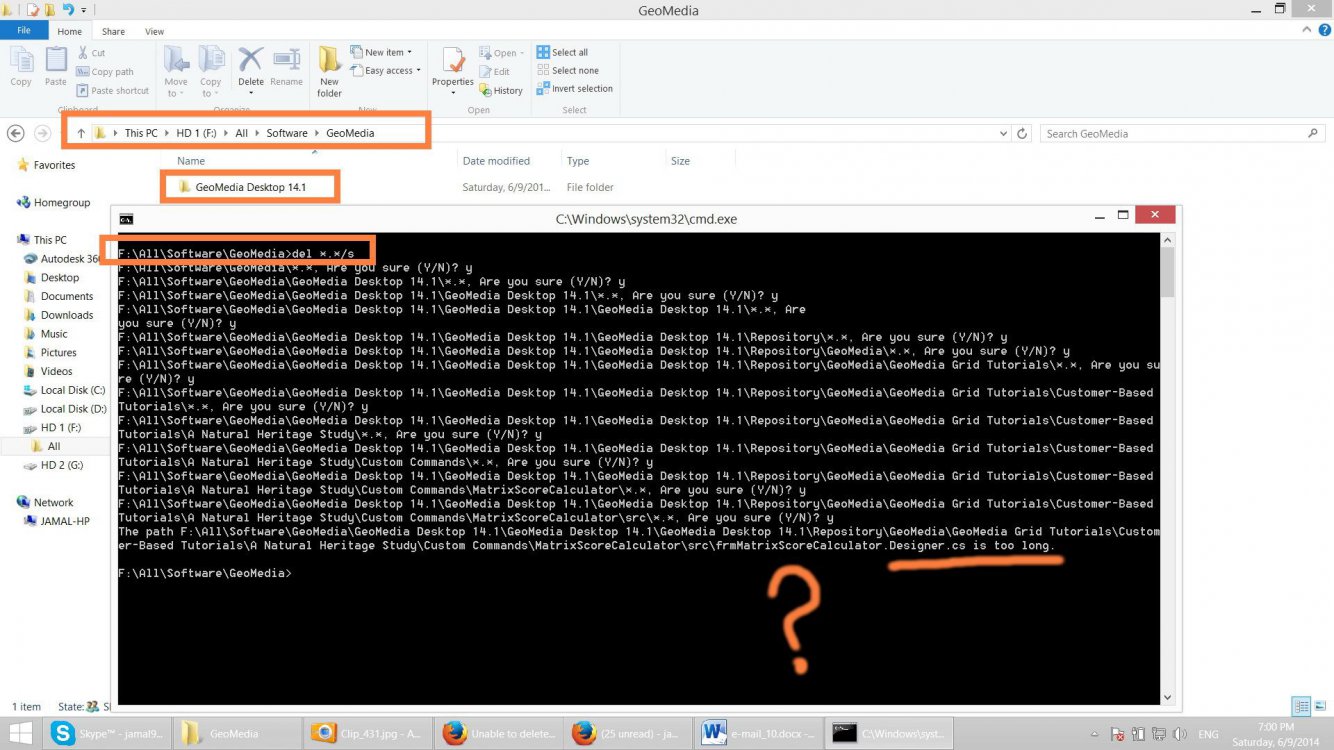This screenshot has height=750, width=1334.
Task: Go up one folder level arrow
Action: pyautogui.click(x=81, y=133)
